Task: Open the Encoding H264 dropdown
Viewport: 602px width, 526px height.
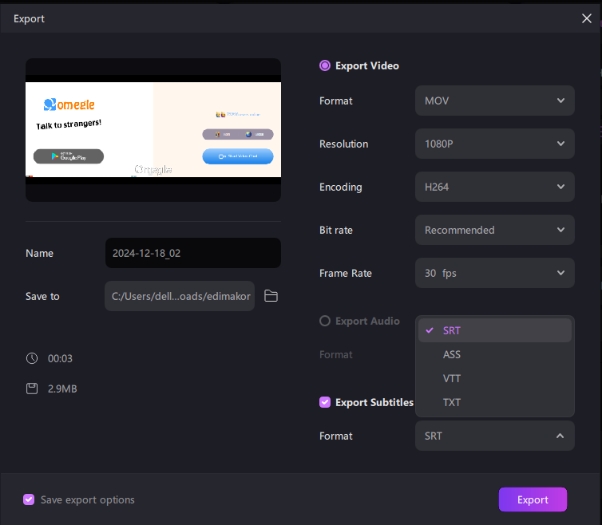Action: (x=494, y=187)
